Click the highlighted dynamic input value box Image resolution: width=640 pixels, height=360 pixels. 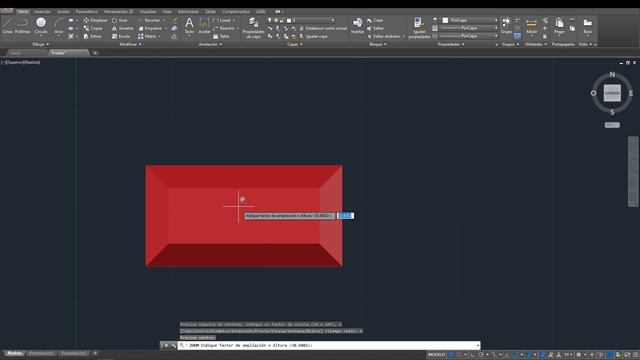pyautogui.click(x=345, y=216)
